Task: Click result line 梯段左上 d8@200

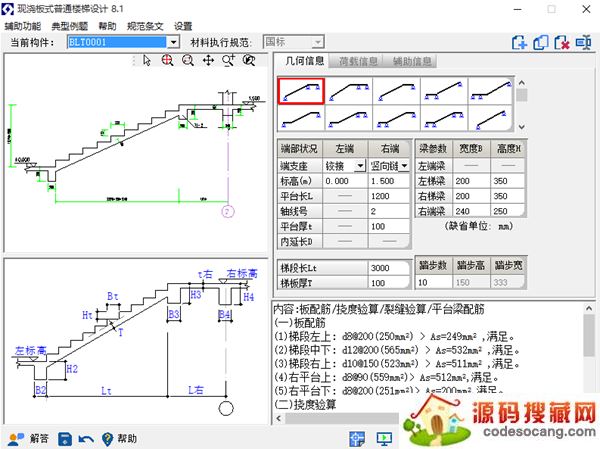Action: 395,337
